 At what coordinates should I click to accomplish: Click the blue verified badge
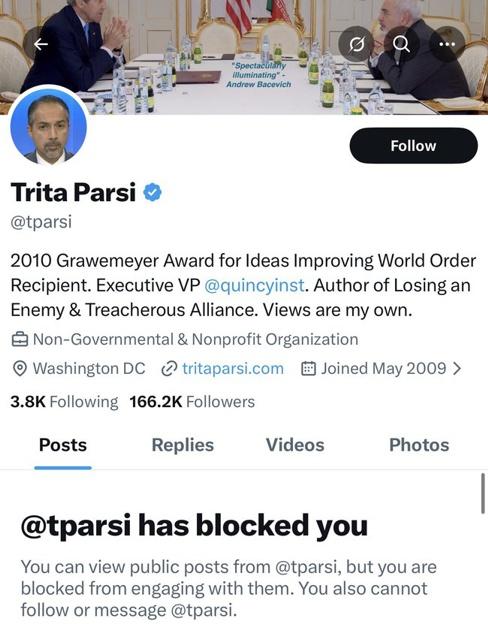153,192
